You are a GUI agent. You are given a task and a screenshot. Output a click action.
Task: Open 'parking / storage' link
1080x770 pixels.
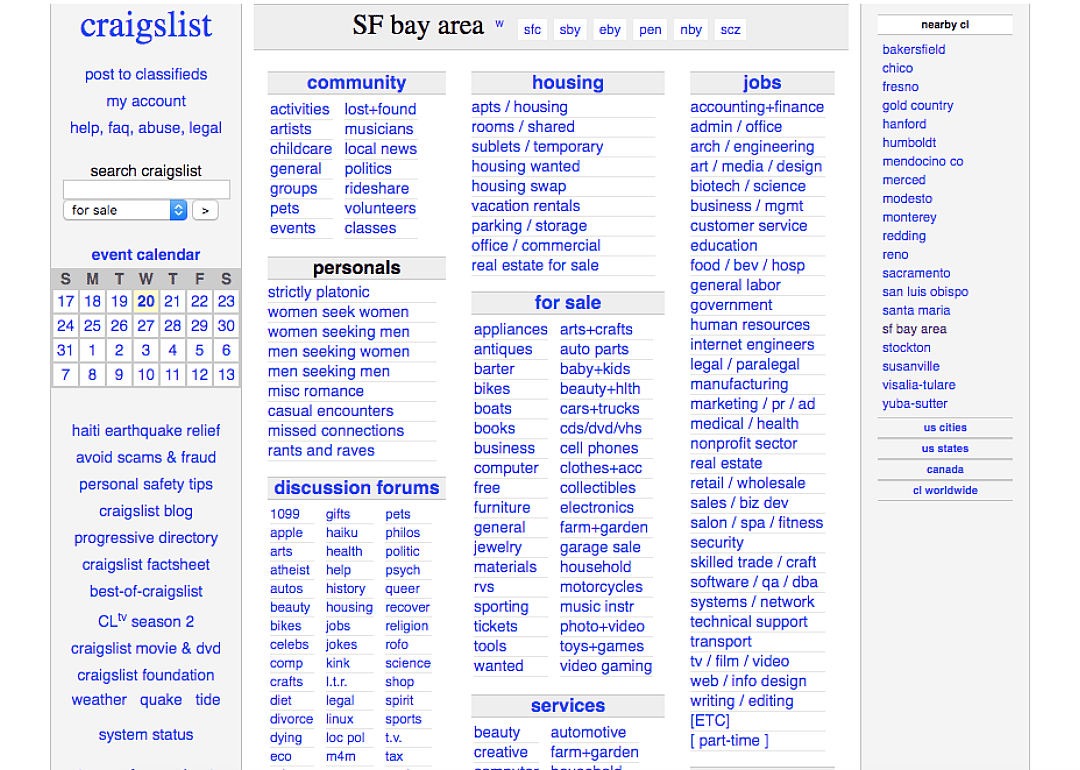point(529,226)
